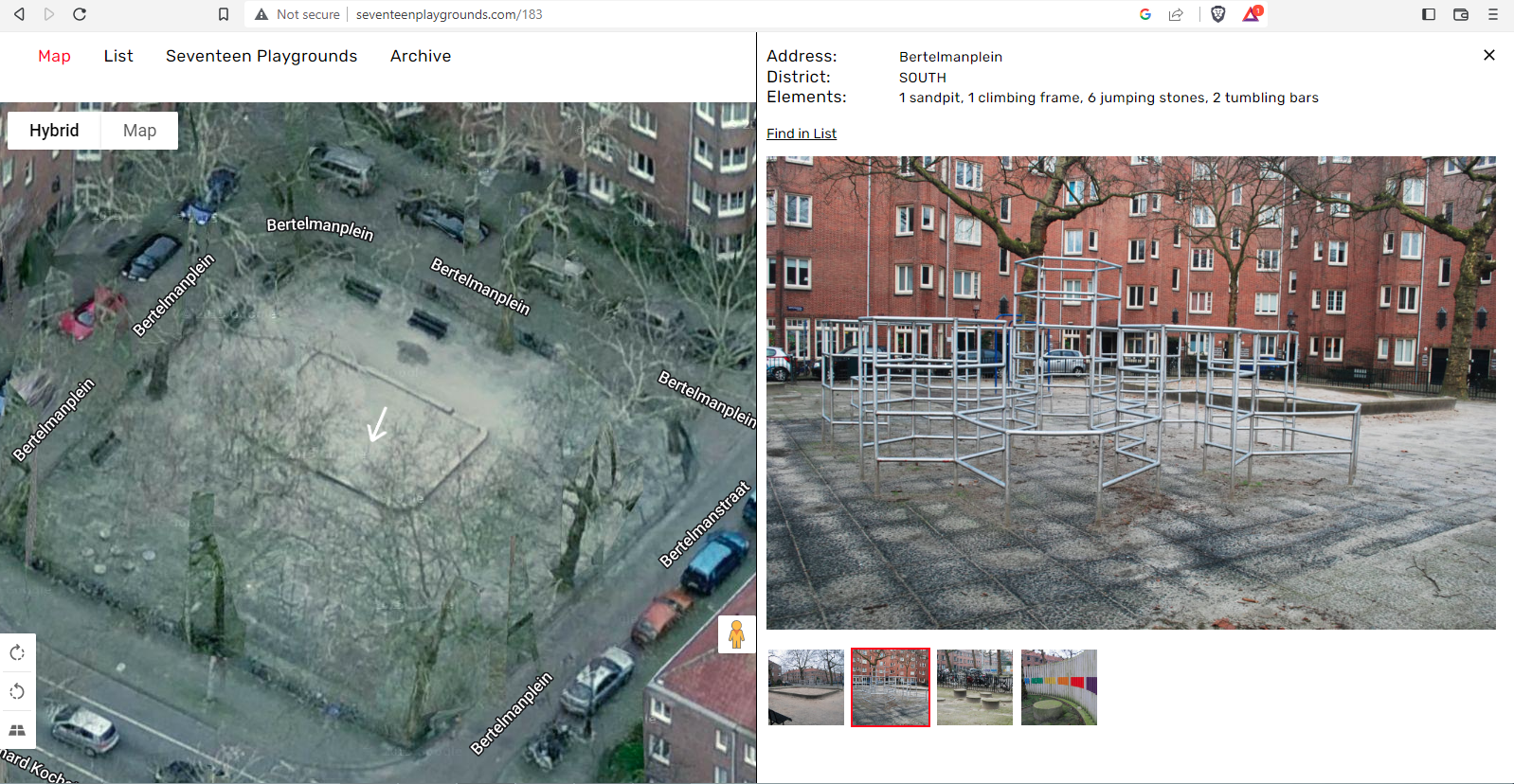Rotate map clockwise button
1514x784 pixels.
17,653
